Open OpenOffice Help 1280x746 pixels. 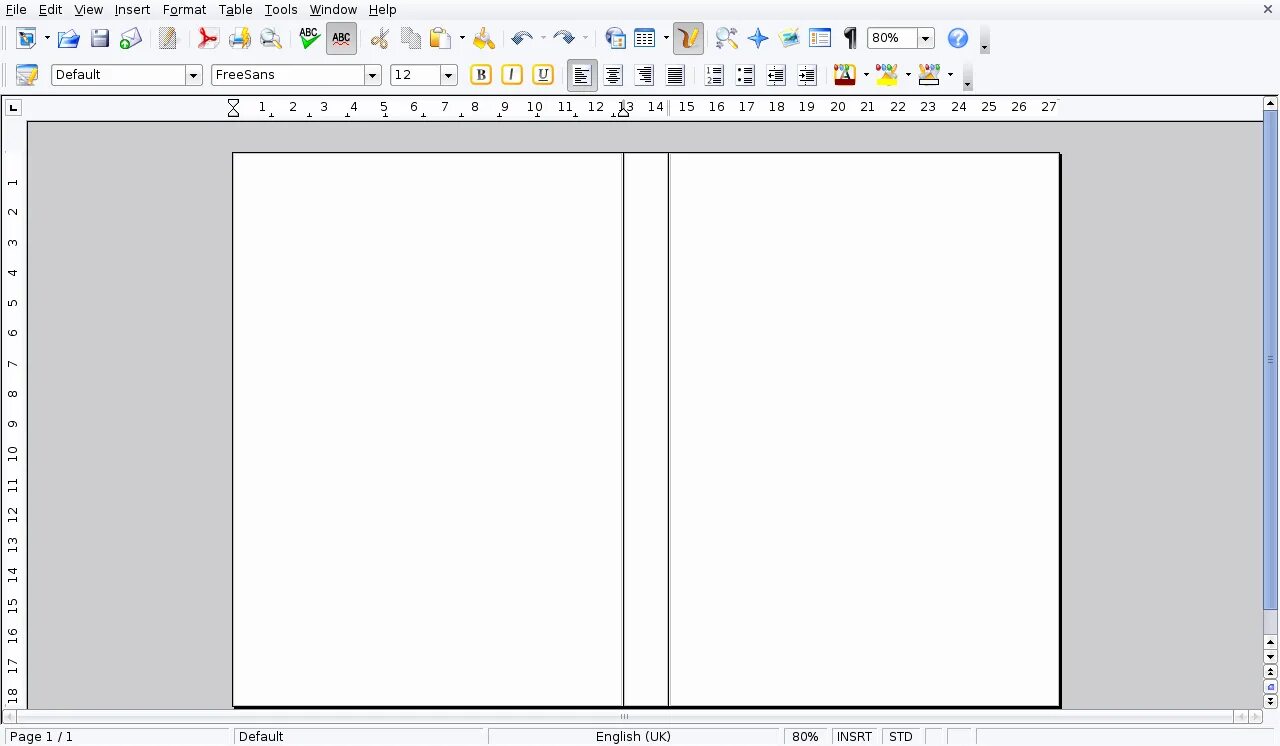pyautogui.click(x=958, y=39)
